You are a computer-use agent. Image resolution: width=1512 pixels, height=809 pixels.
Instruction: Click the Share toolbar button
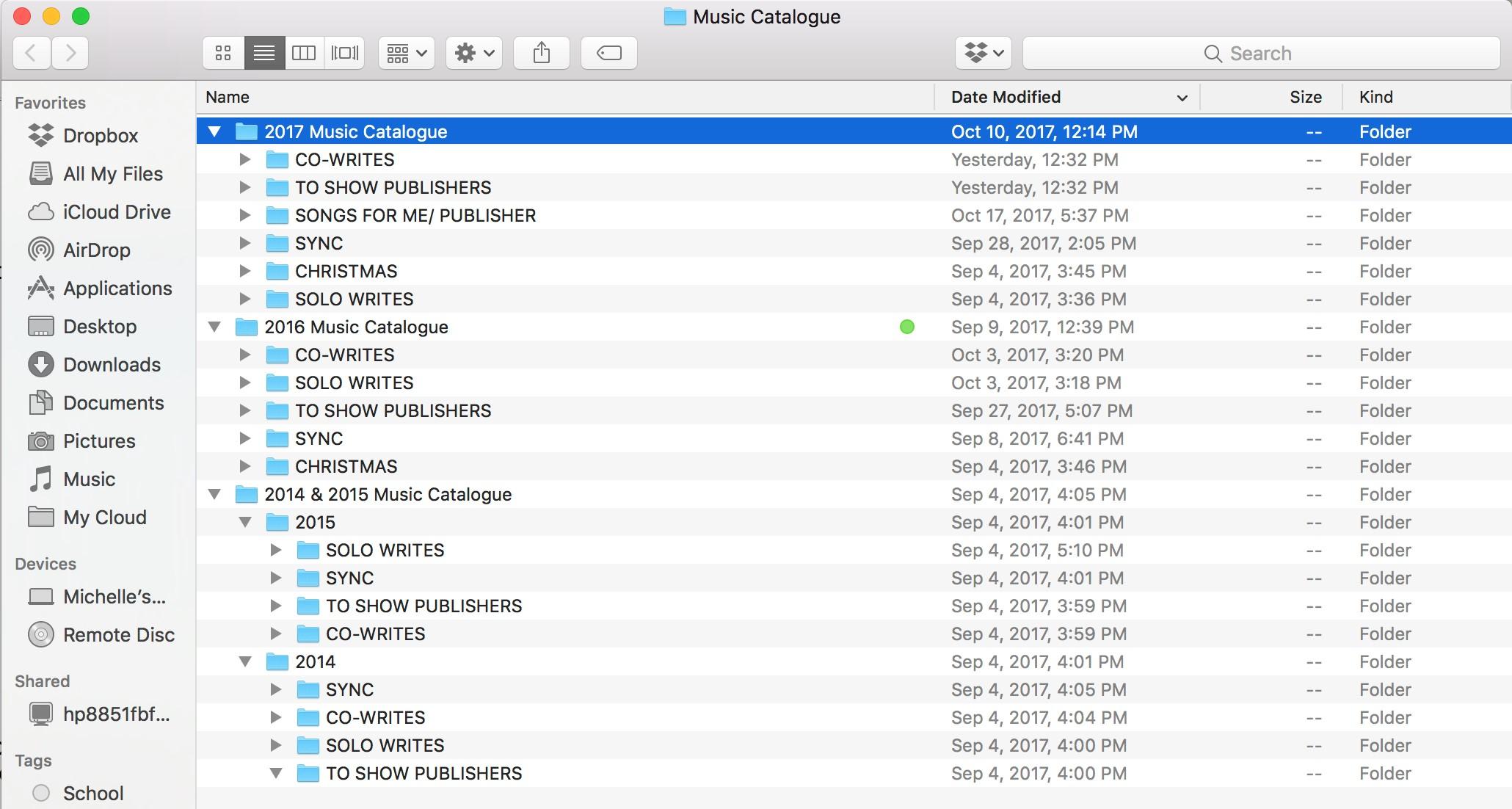542,52
